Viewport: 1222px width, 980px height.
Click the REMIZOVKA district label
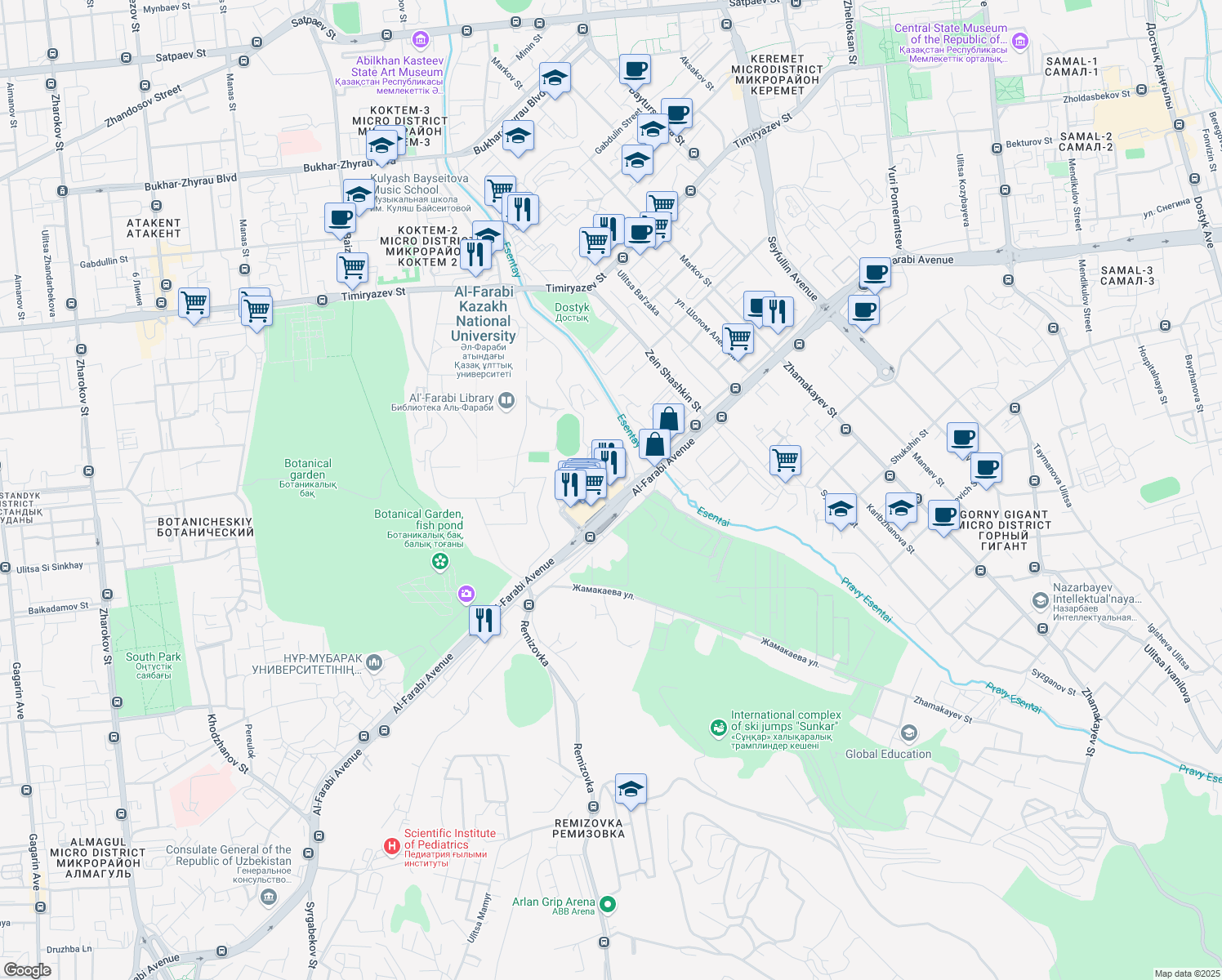[x=588, y=829]
